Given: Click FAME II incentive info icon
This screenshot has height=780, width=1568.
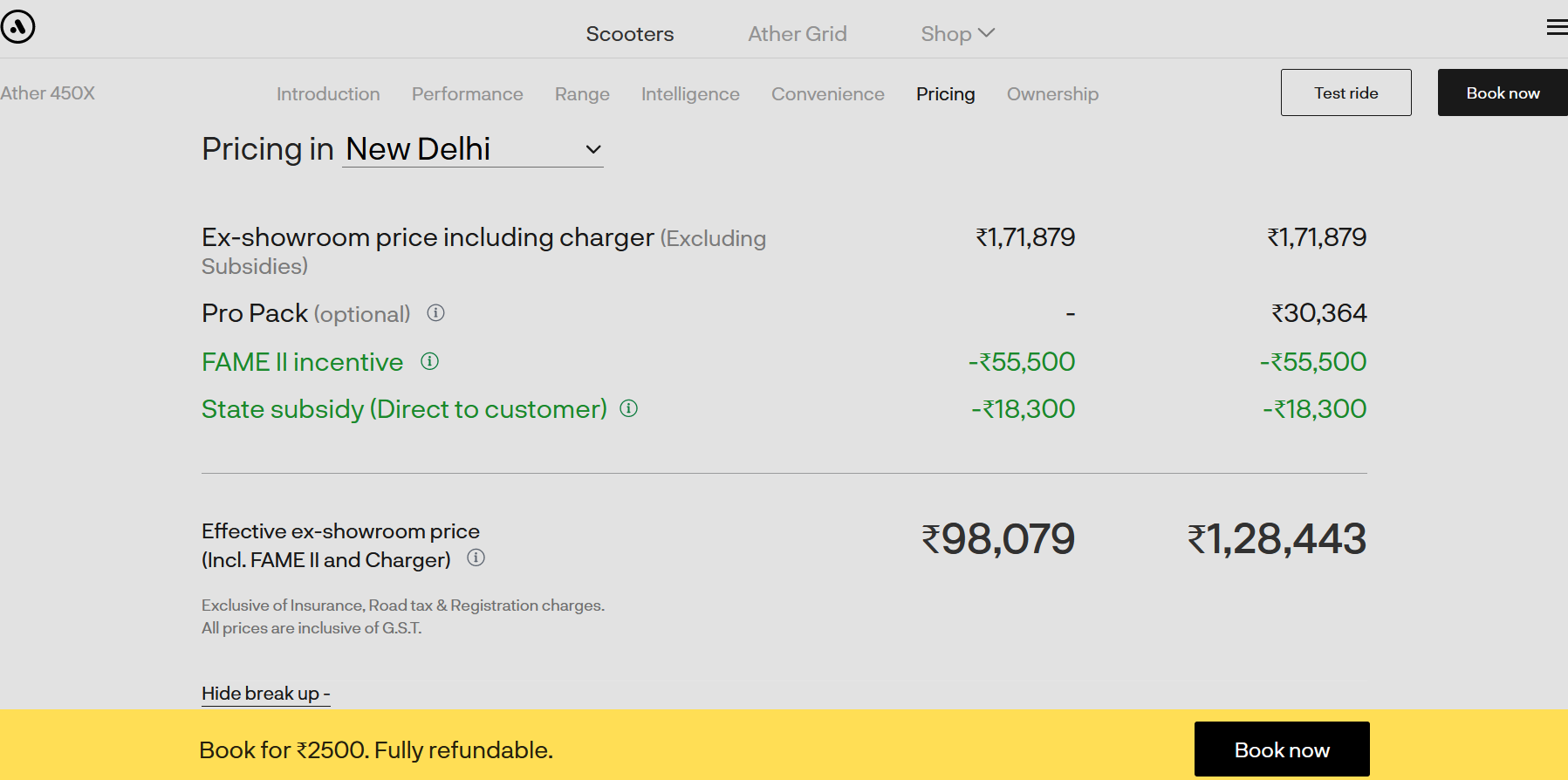Looking at the screenshot, I should tap(429, 361).
